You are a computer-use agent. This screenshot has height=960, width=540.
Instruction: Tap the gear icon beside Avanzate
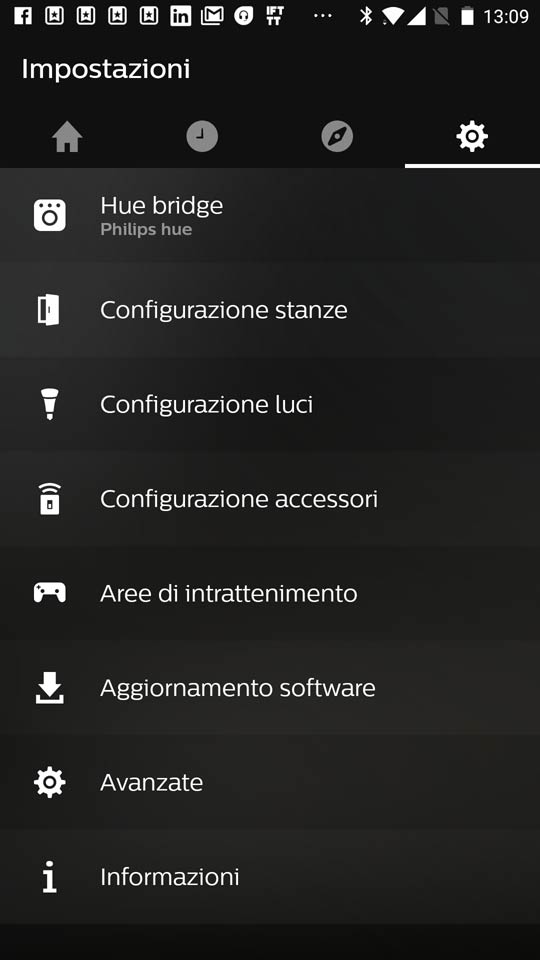50,782
